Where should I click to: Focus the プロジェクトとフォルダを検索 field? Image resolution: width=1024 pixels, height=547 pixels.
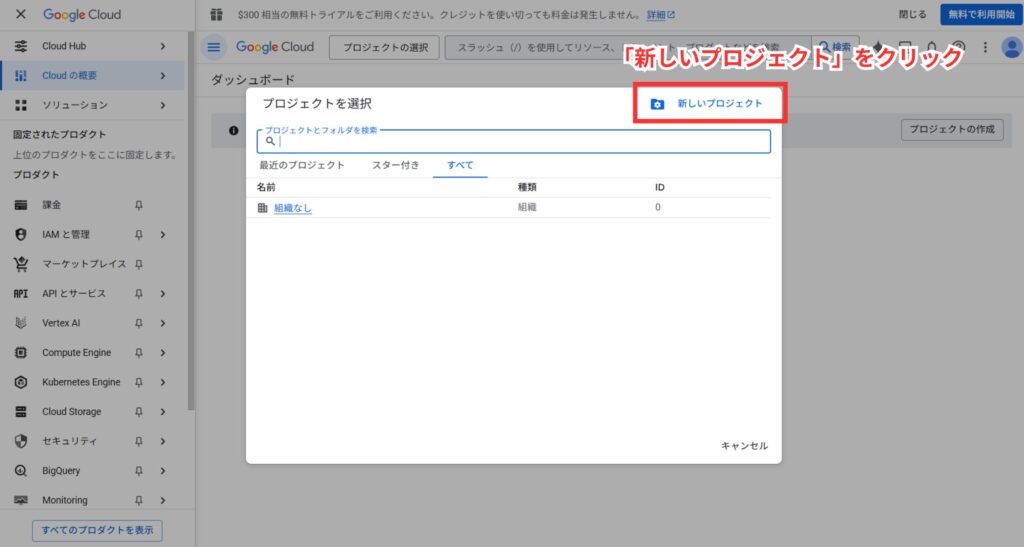click(x=513, y=141)
